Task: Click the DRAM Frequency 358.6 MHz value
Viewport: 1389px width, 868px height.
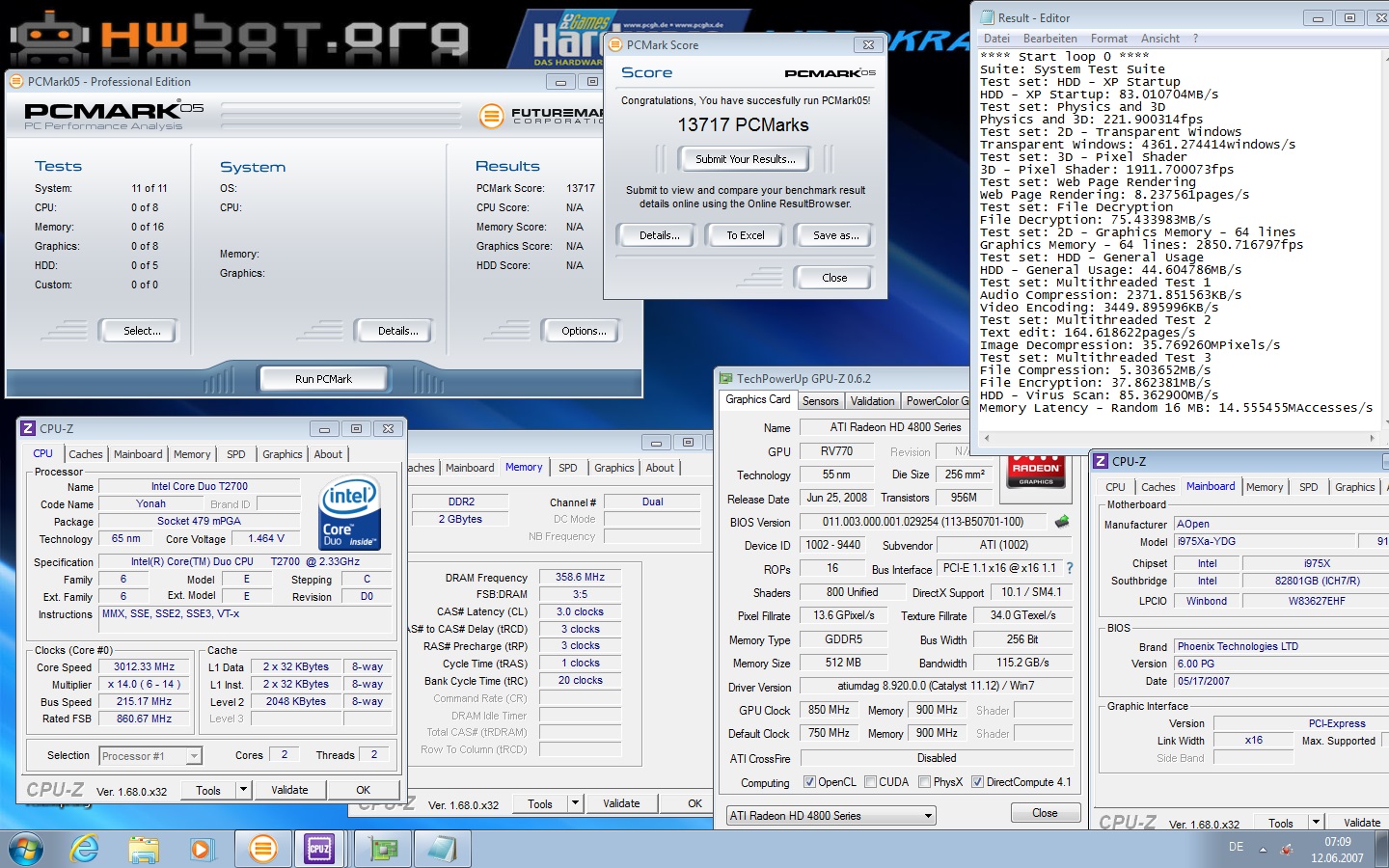Action: point(580,577)
